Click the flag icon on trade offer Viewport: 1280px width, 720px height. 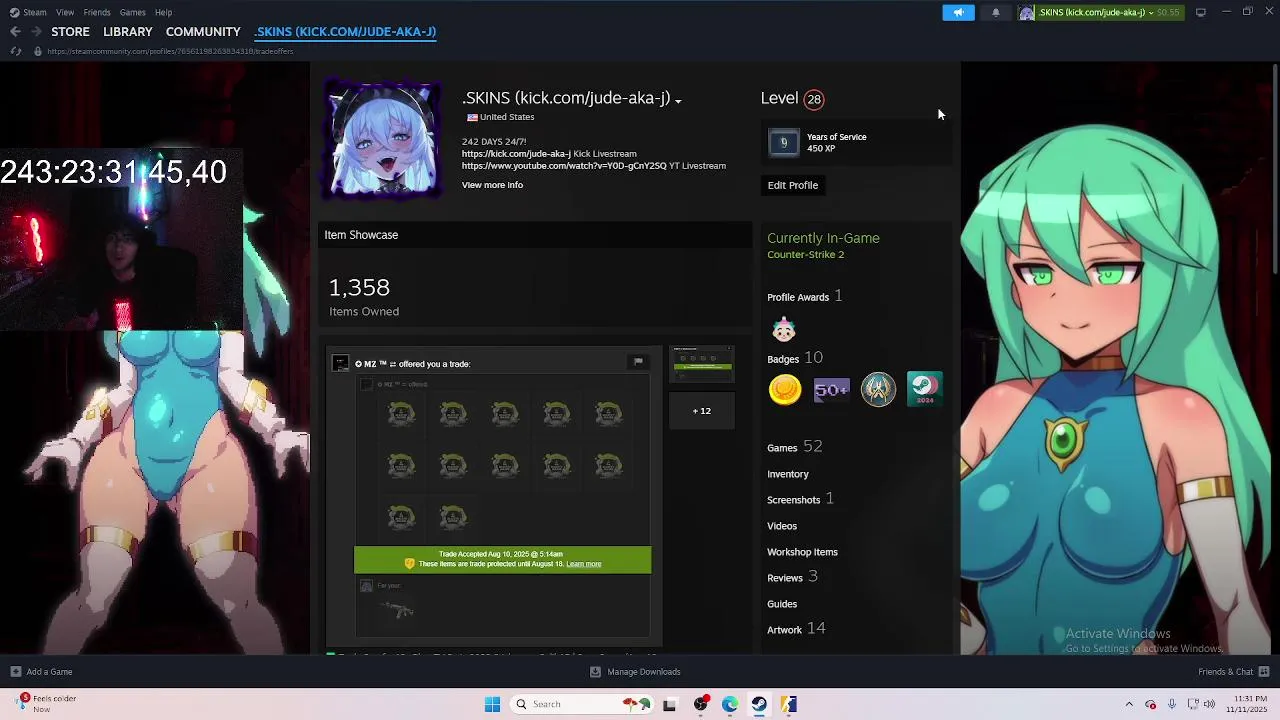coord(638,362)
